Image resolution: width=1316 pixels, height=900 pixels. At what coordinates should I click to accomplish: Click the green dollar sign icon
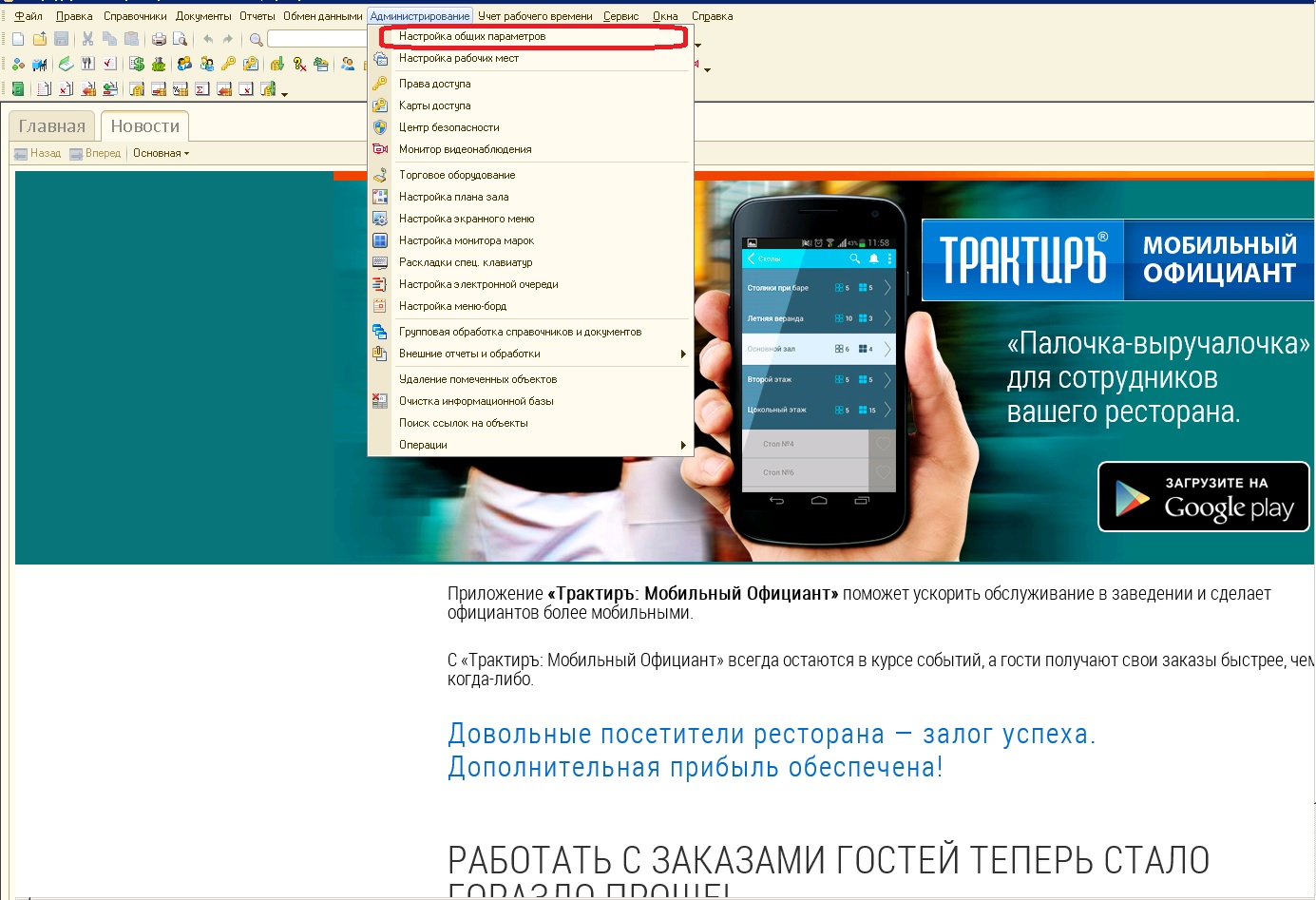137,64
